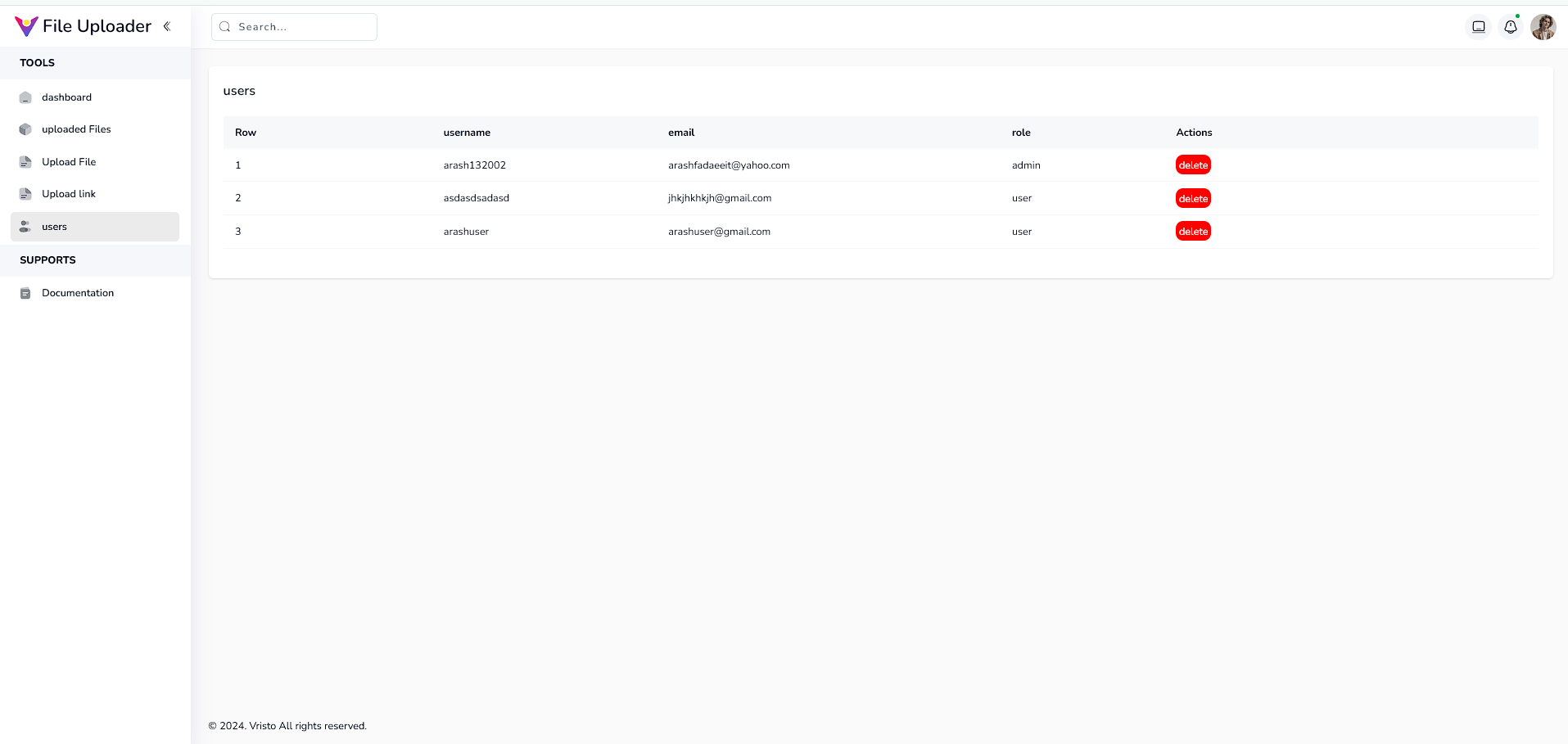Click email arashfadaeeit@yahoo.com
The image size is (1568, 744).
point(729,165)
